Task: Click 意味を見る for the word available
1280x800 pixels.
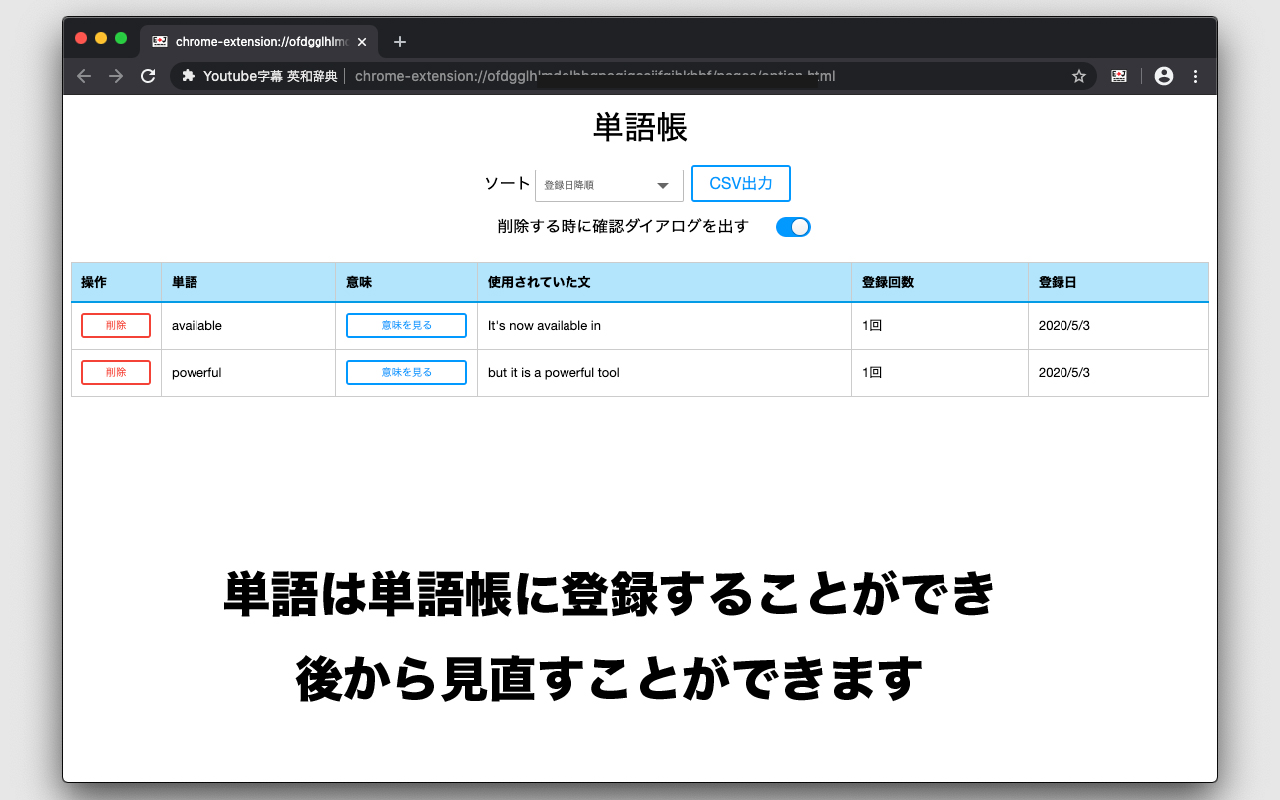Action: [x=406, y=325]
